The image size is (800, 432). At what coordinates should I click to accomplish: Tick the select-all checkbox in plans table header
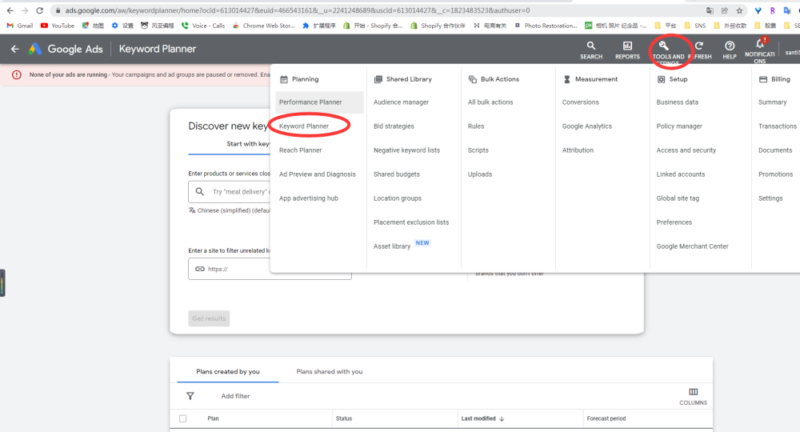pos(182,418)
